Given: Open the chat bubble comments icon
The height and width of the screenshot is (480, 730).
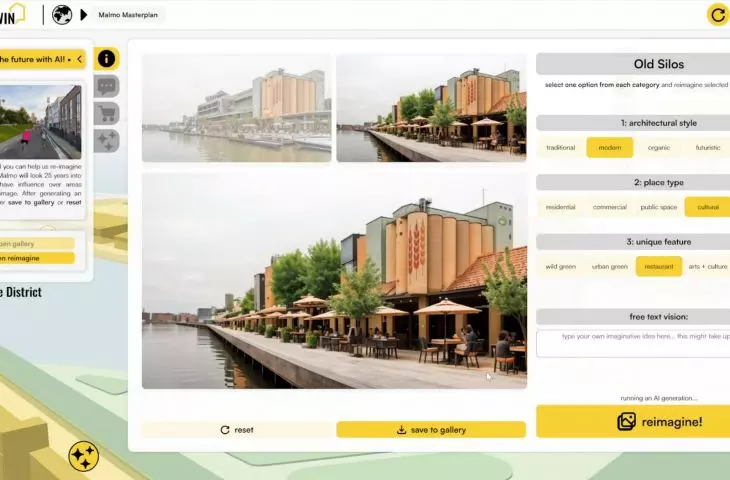Looking at the screenshot, I should point(107,86).
